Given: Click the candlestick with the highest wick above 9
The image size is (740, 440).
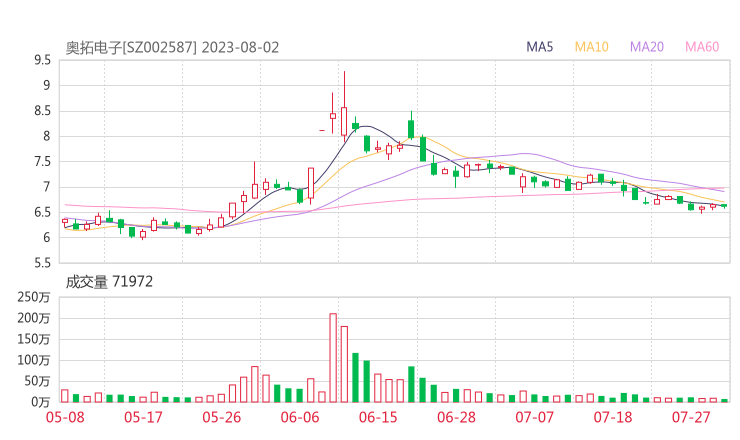Looking at the screenshot, I should tap(344, 107).
